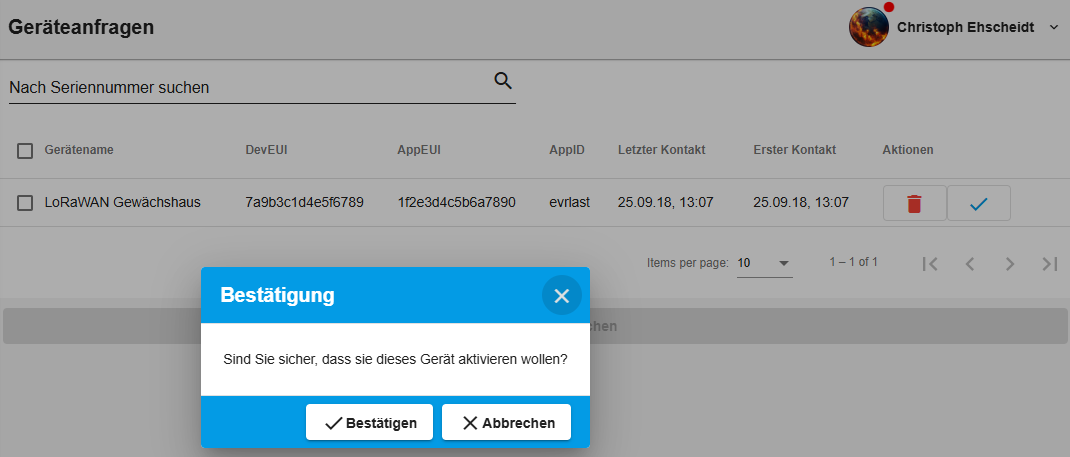Delete the LoRaWAN Gewächshaus device via trash icon
The width and height of the screenshot is (1070, 457).
click(914, 203)
